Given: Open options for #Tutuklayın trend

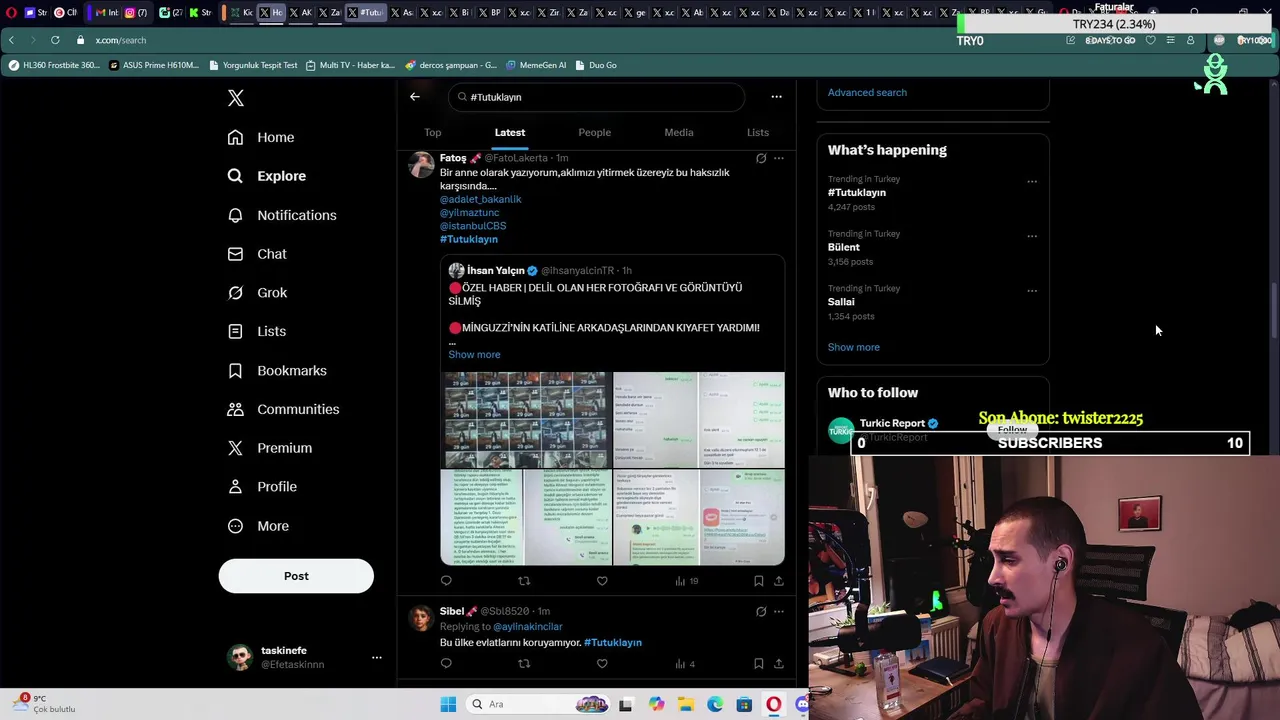Looking at the screenshot, I should click(1032, 182).
